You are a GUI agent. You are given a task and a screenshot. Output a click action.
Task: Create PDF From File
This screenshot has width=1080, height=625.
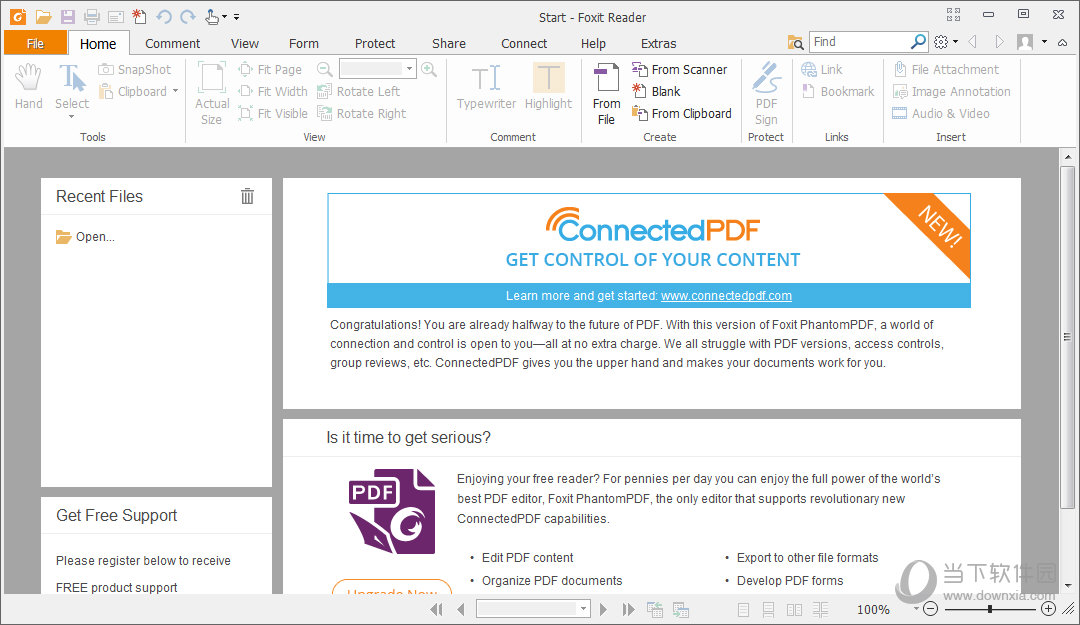[x=606, y=93]
